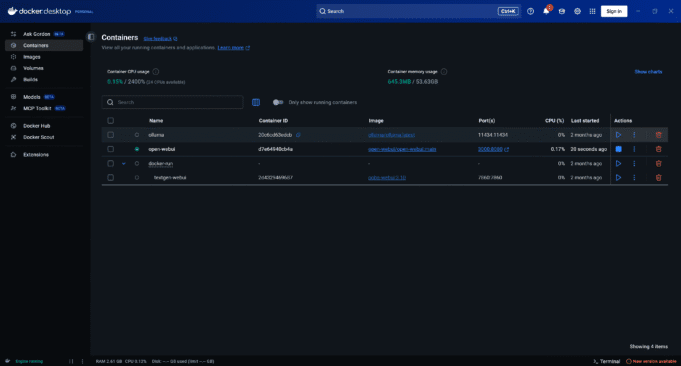Screen dimensions: 681x366
Task: Open the textgen-webui container name
Action: [170, 178]
